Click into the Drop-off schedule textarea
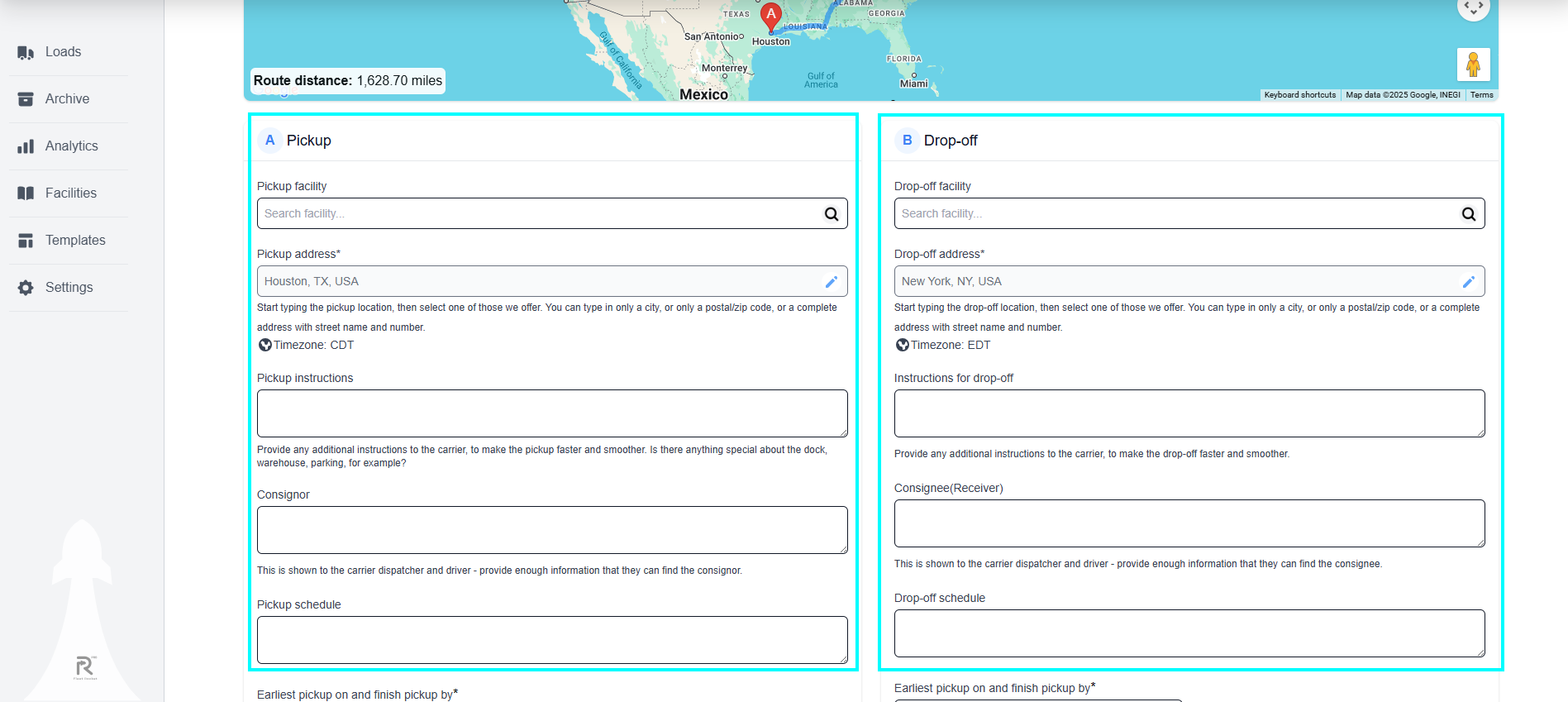The width and height of the screenshot is (1568, 702). [x=1189, y=633]
